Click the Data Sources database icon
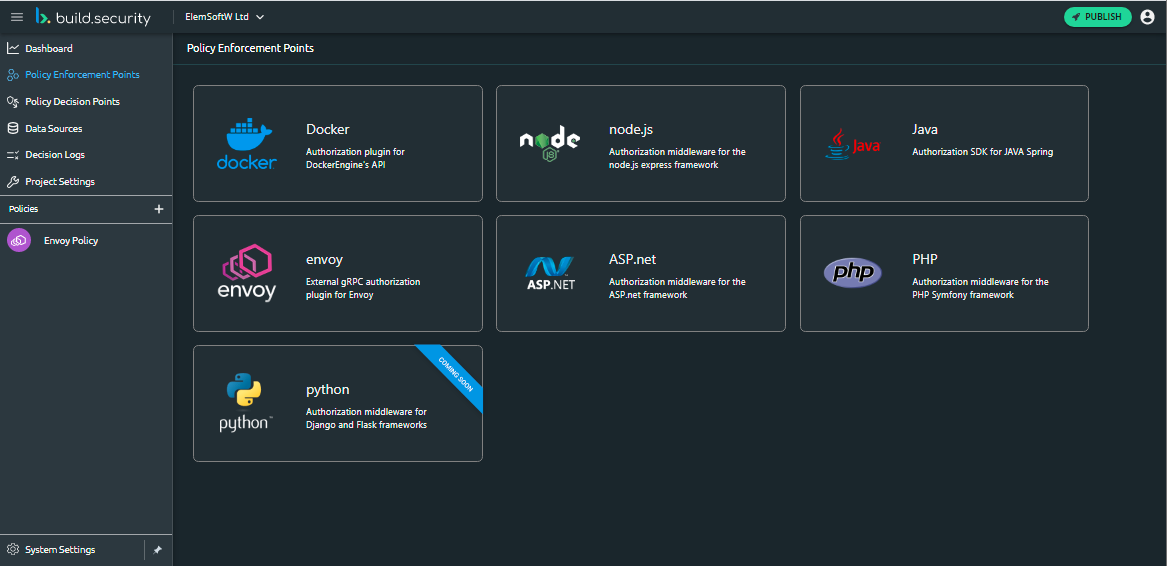1167x566 pixels. [13, 129]
